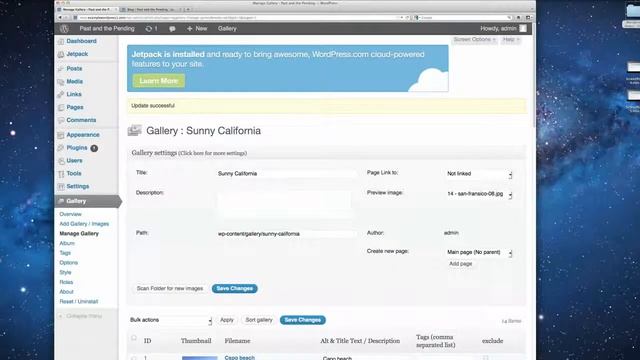Click Save Changes in Gallery settings
This screenshot has height=360, width=640.
click(x=234, y=289)
